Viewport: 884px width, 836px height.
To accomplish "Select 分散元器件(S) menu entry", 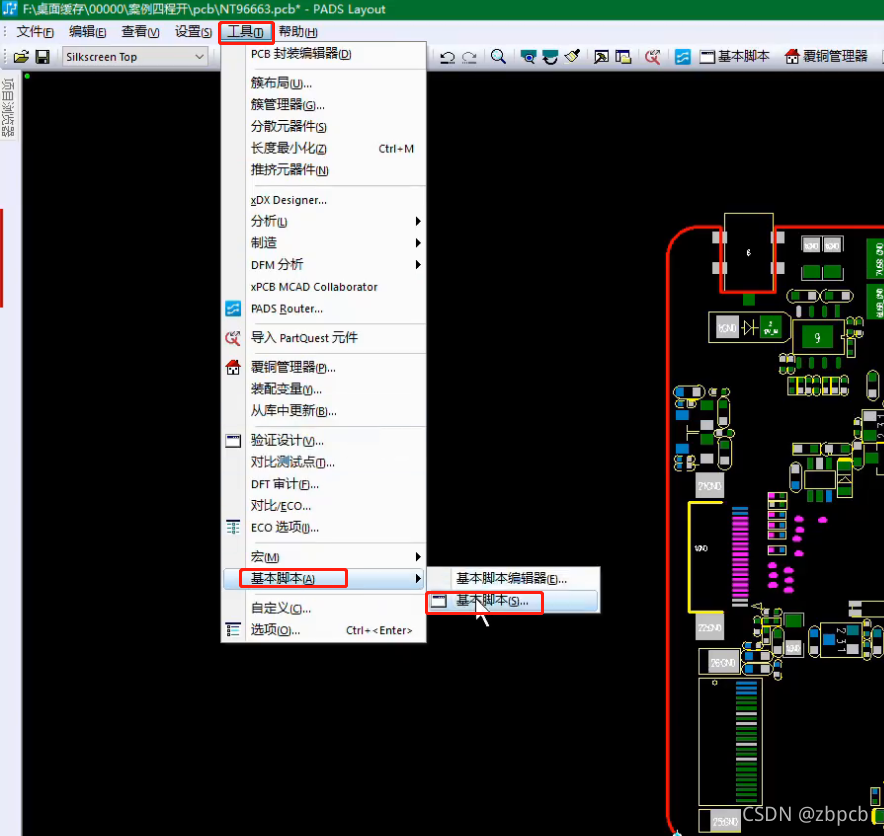I will click(324, 126).
